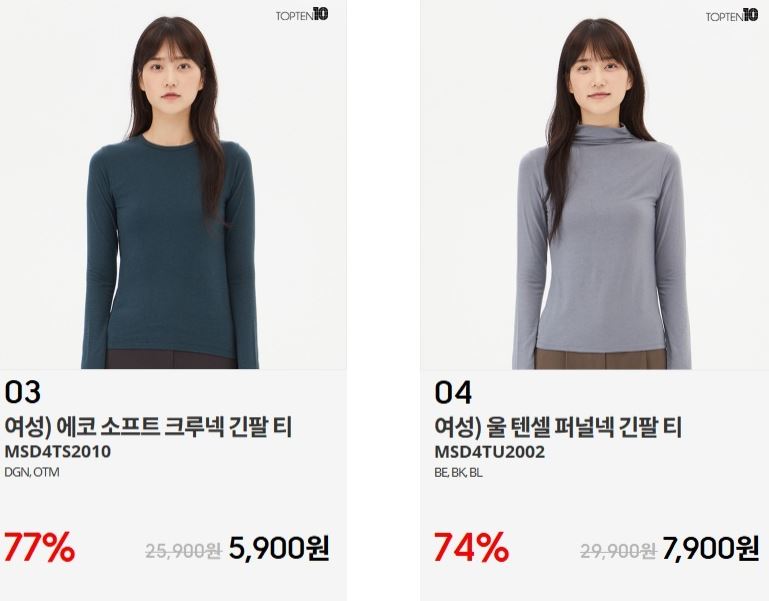The width and height of the screenshot is (769, 601).
Task: Click the TOPTEN10 logo on right product image
Action: tap(732, 15)
